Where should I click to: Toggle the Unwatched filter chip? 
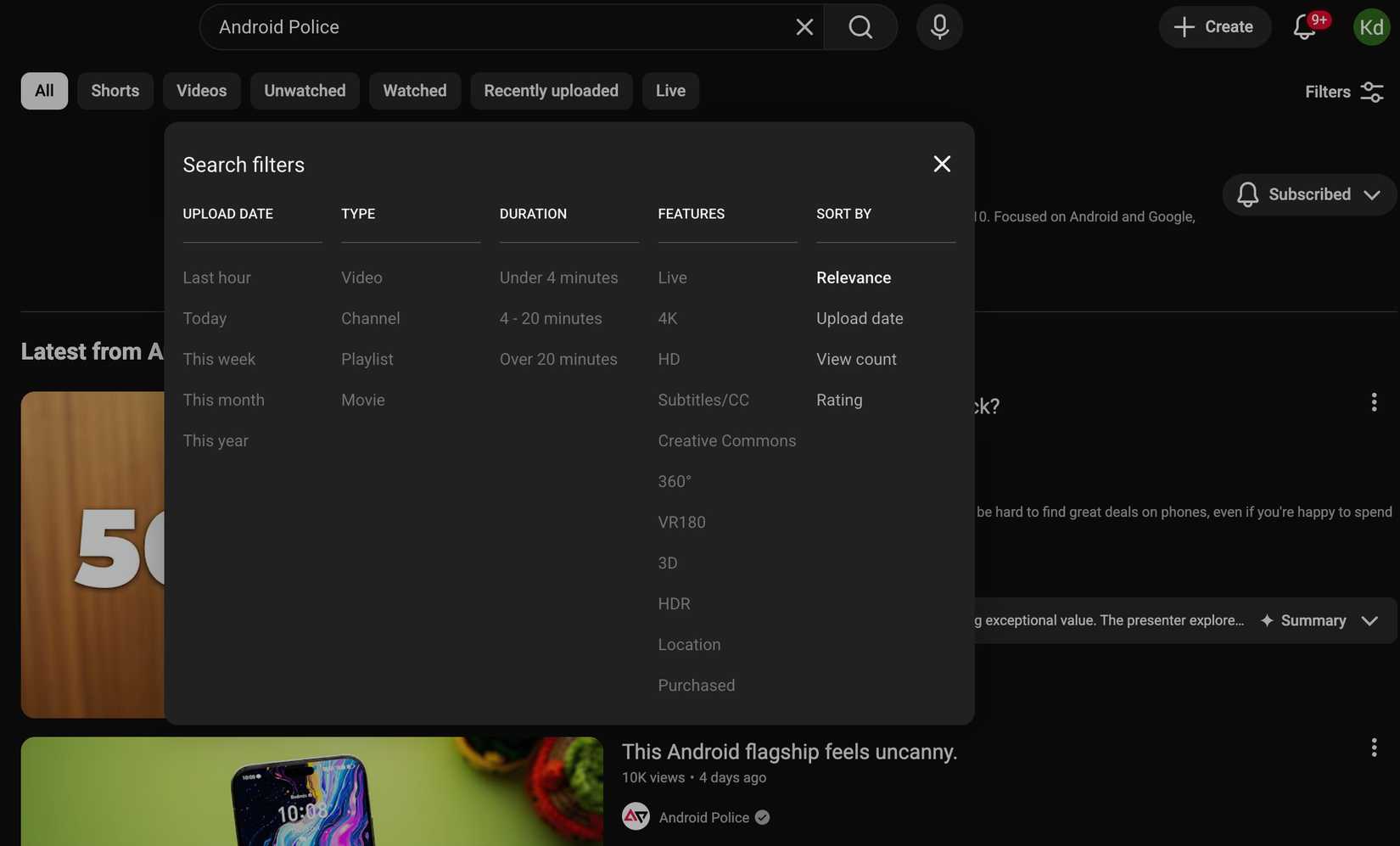tap(305, 91)
